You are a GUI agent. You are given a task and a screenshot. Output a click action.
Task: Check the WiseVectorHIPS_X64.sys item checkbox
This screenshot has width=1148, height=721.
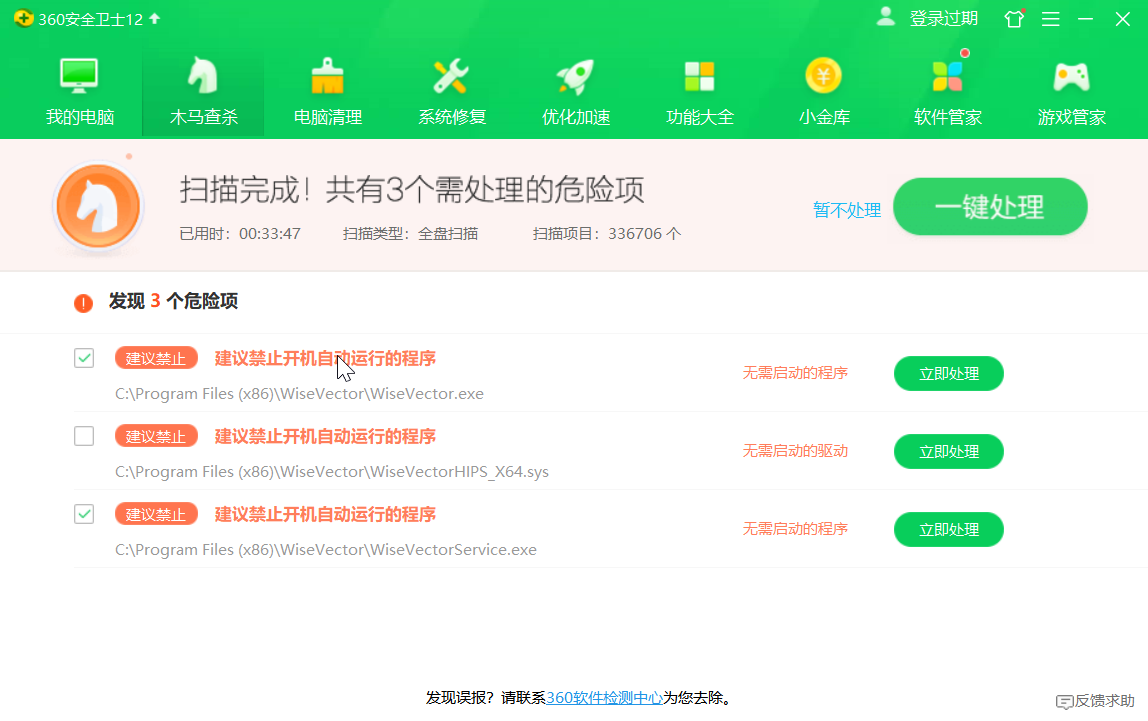pyautogui.click(x=84, y=436)
